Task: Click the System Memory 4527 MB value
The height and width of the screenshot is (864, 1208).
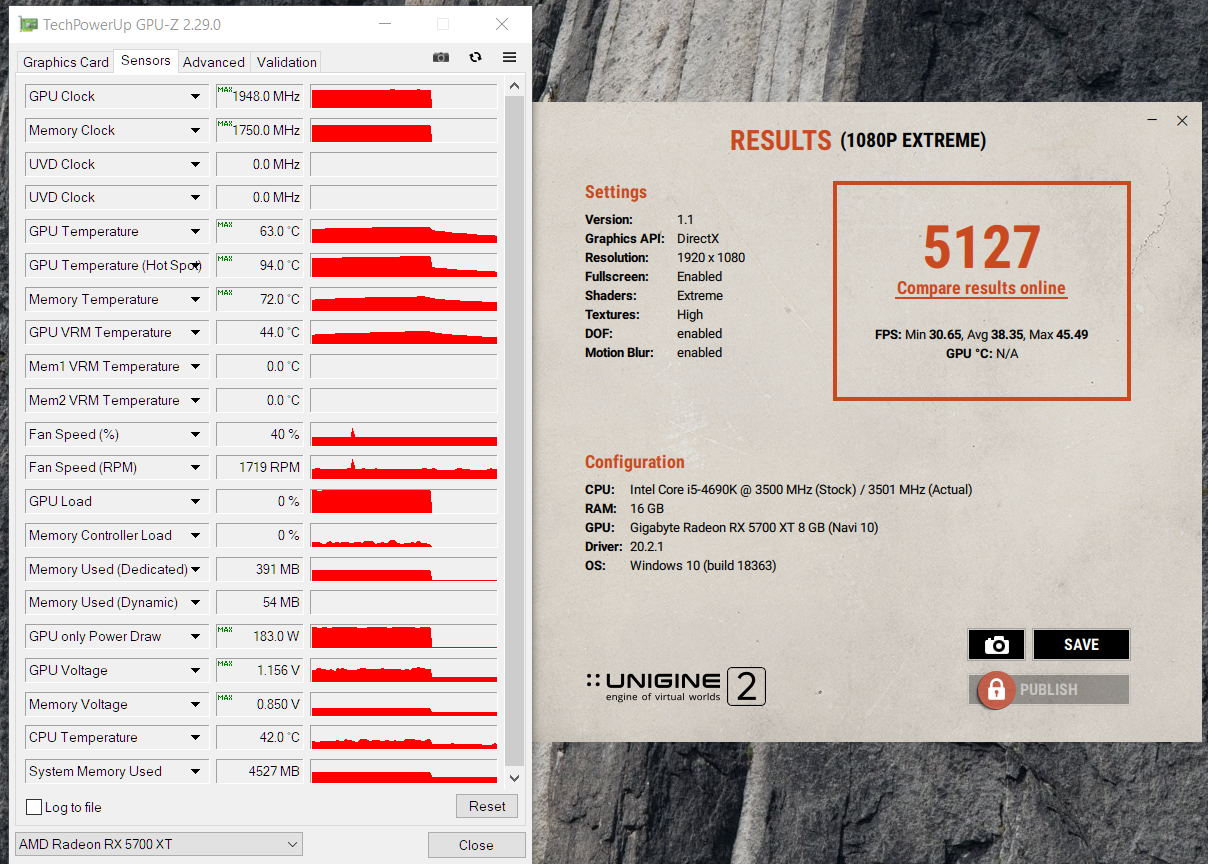Action: [x=260, y=772]
